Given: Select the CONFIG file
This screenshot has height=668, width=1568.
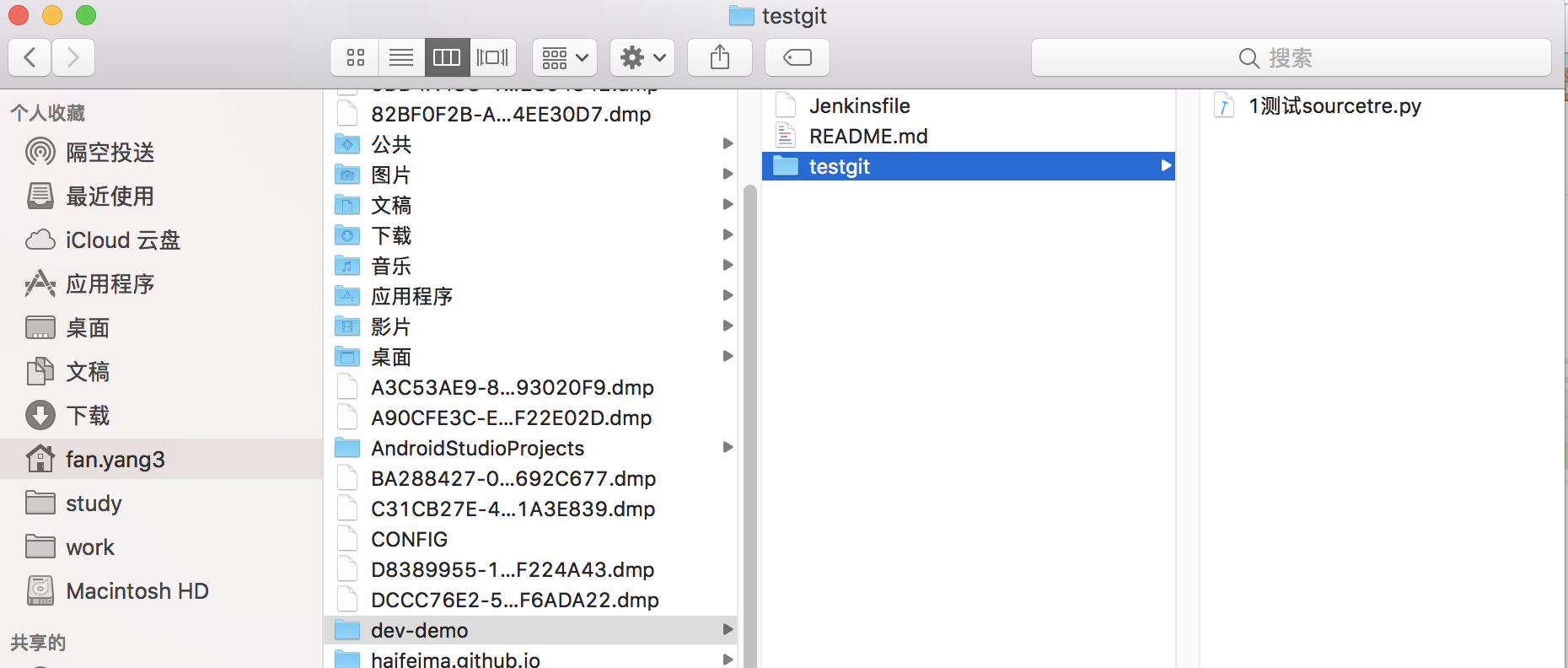Looking at the screenshot, I should click(x=530, y=539).
